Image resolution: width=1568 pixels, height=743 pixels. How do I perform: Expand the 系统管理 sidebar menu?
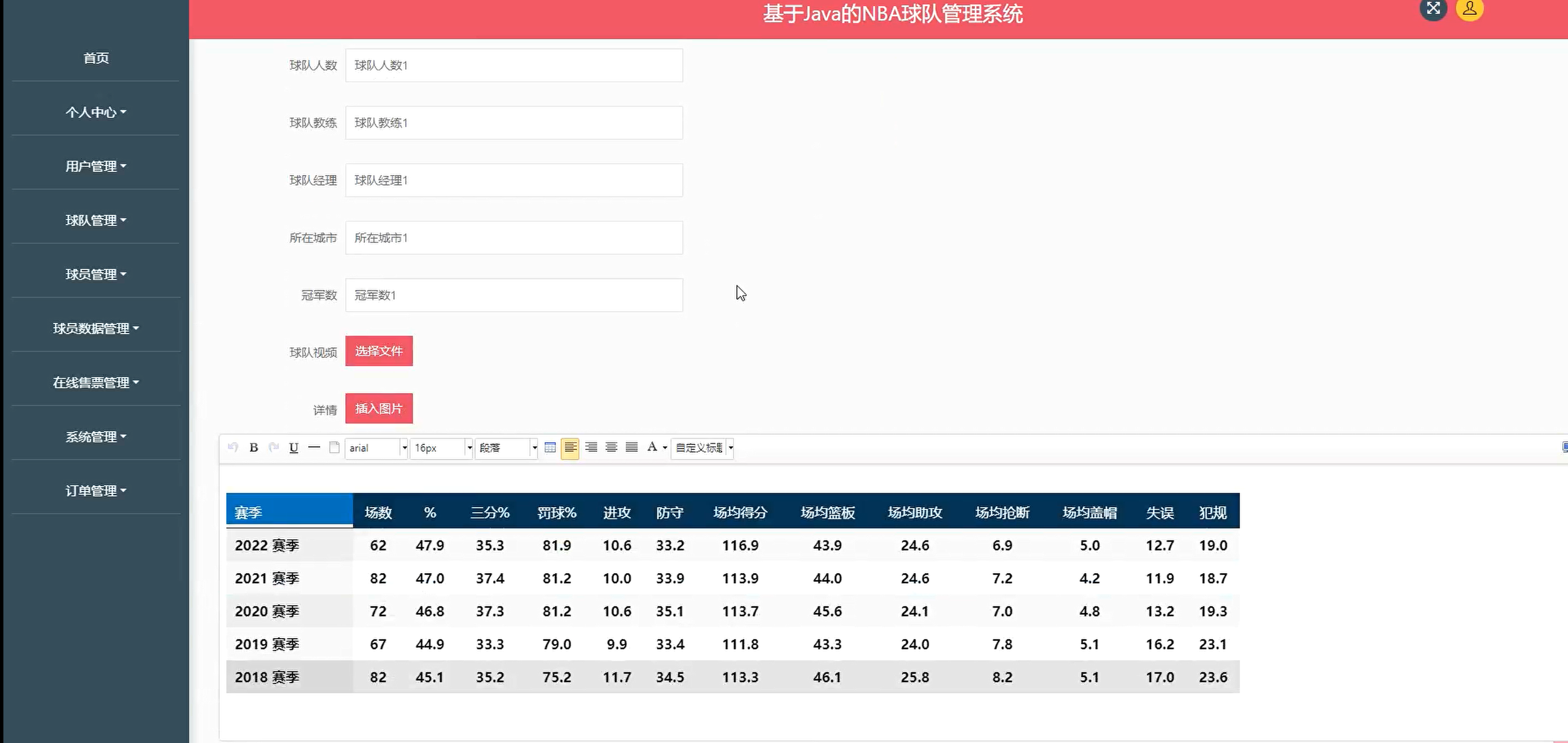(95, 436)
